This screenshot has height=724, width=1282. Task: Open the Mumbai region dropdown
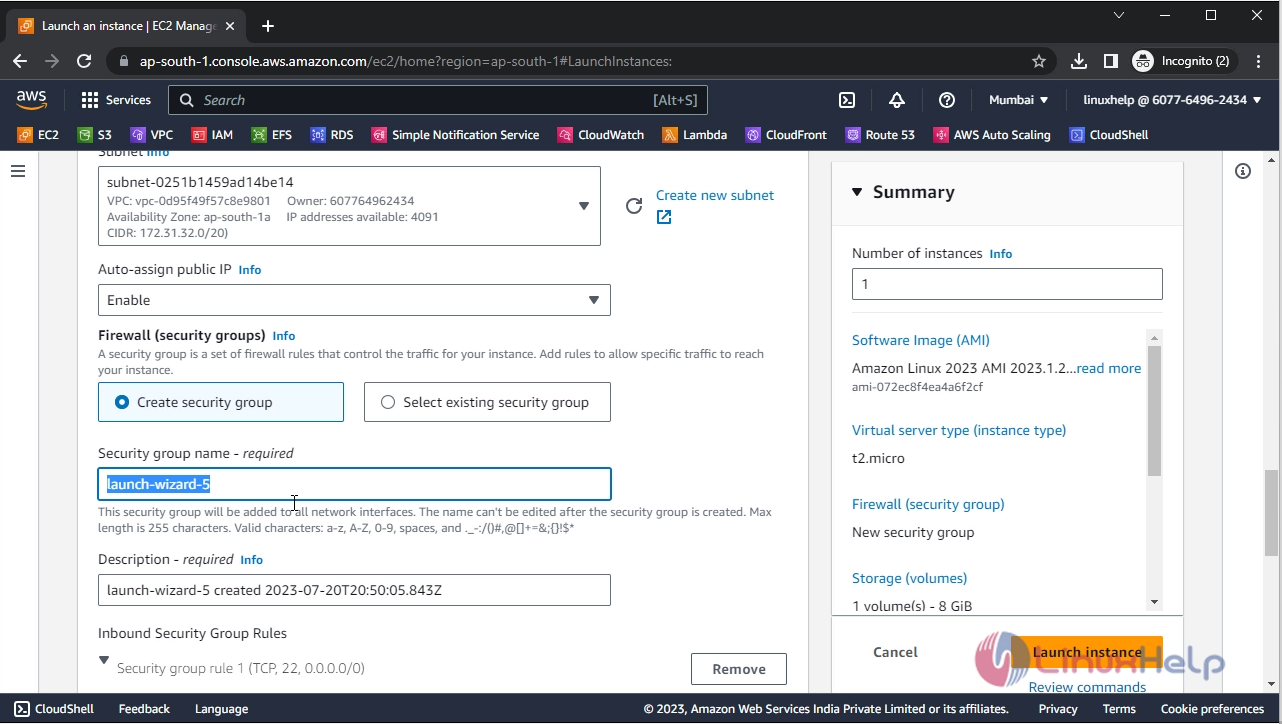pos(1019,100)
